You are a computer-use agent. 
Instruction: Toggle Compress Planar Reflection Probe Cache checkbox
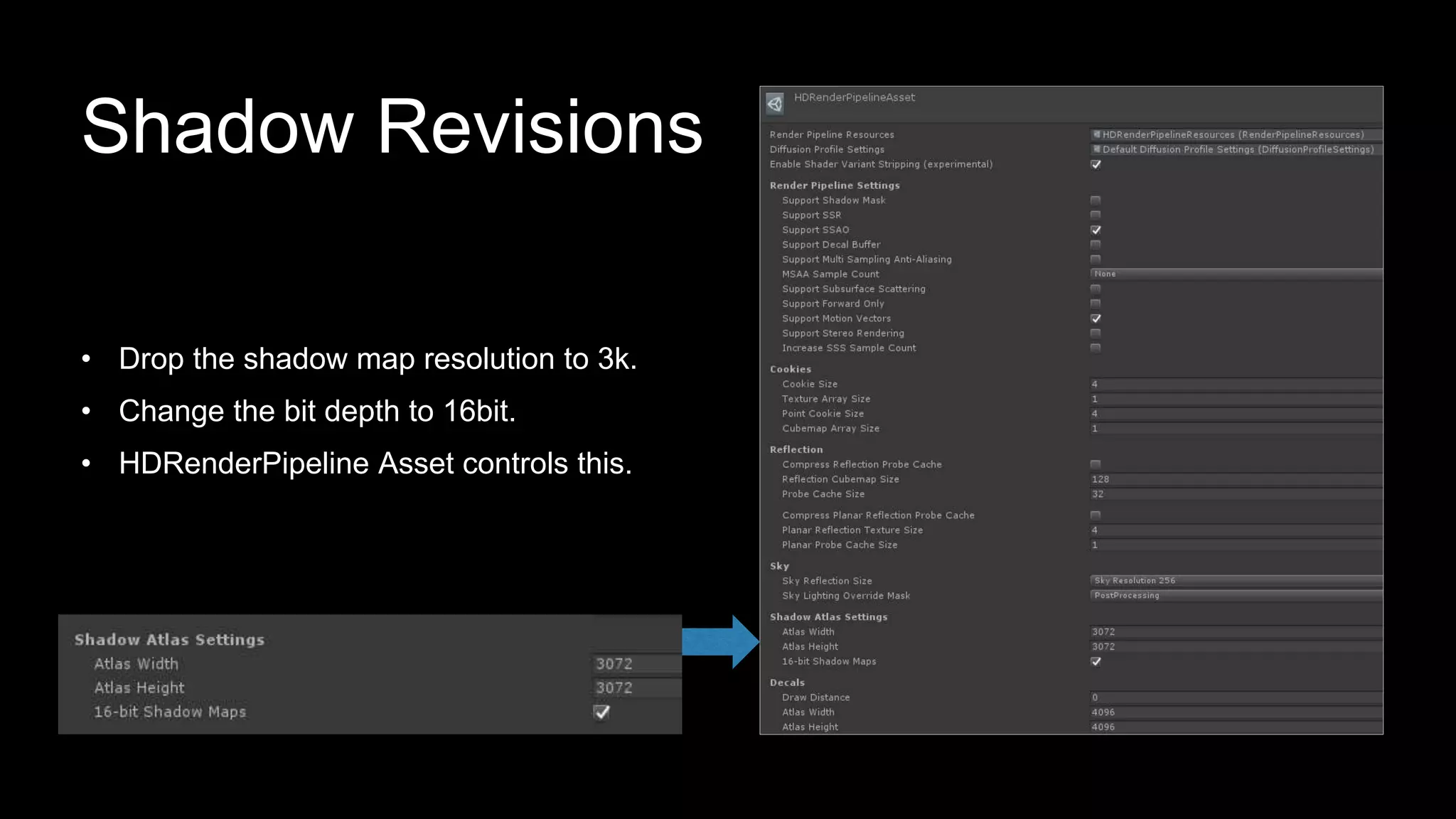(1096, 515)
